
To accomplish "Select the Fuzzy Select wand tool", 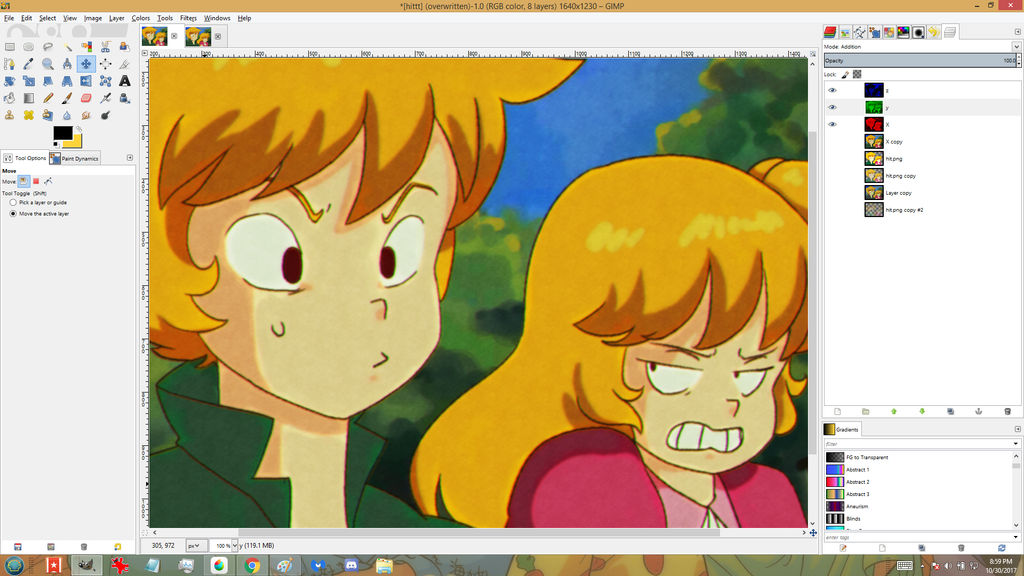I will tap(67, 47).
